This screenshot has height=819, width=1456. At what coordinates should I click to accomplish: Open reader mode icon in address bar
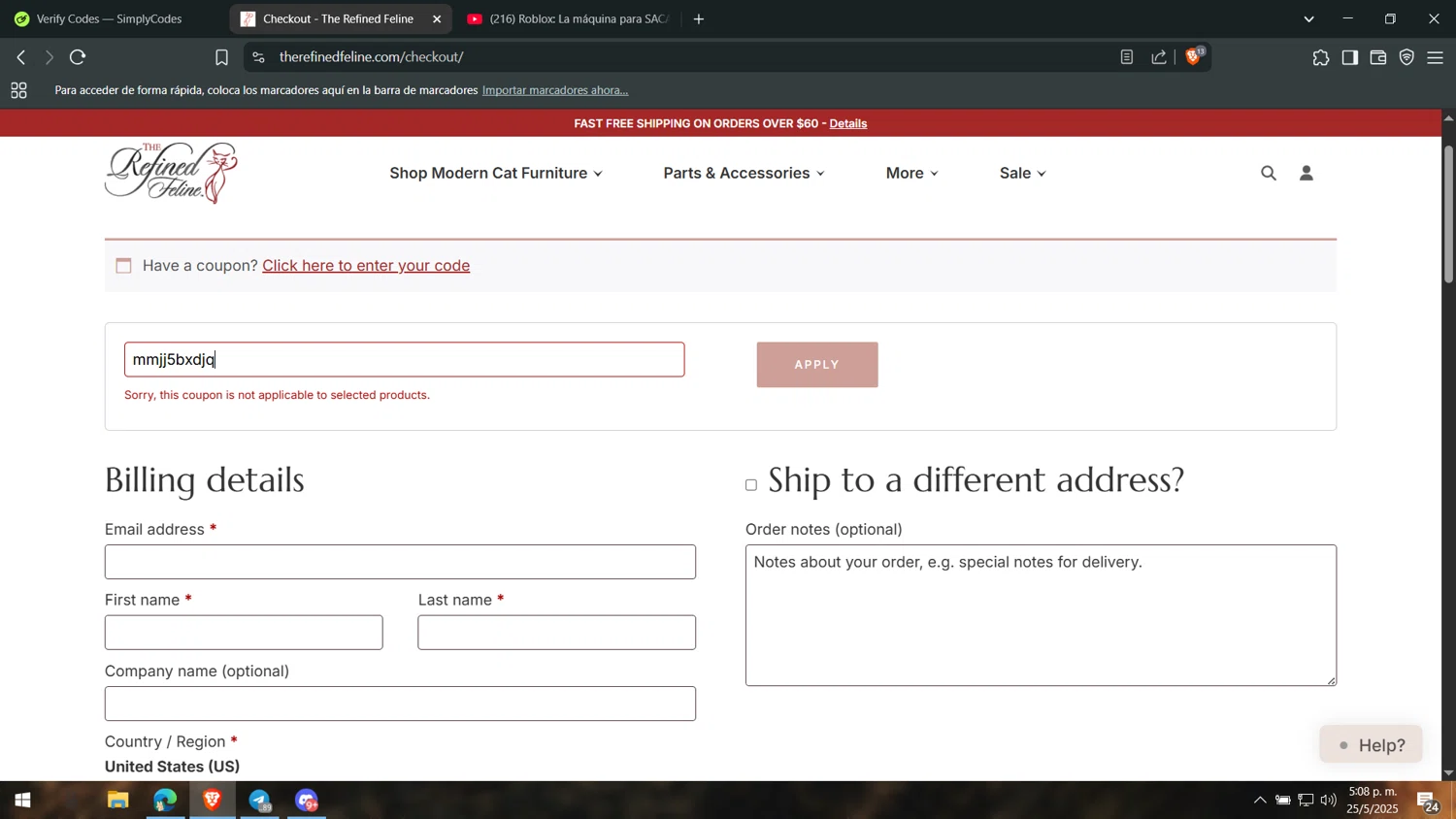tap(1126, 57)
